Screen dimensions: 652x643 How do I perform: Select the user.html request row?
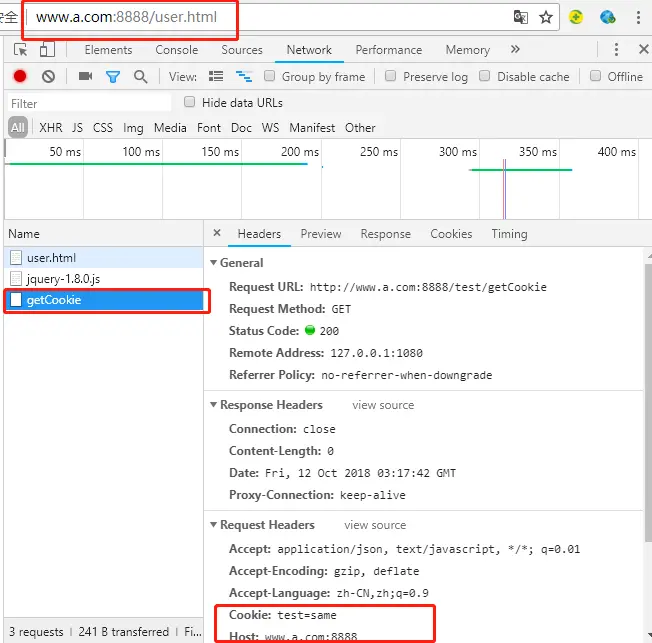coord(104,257)
